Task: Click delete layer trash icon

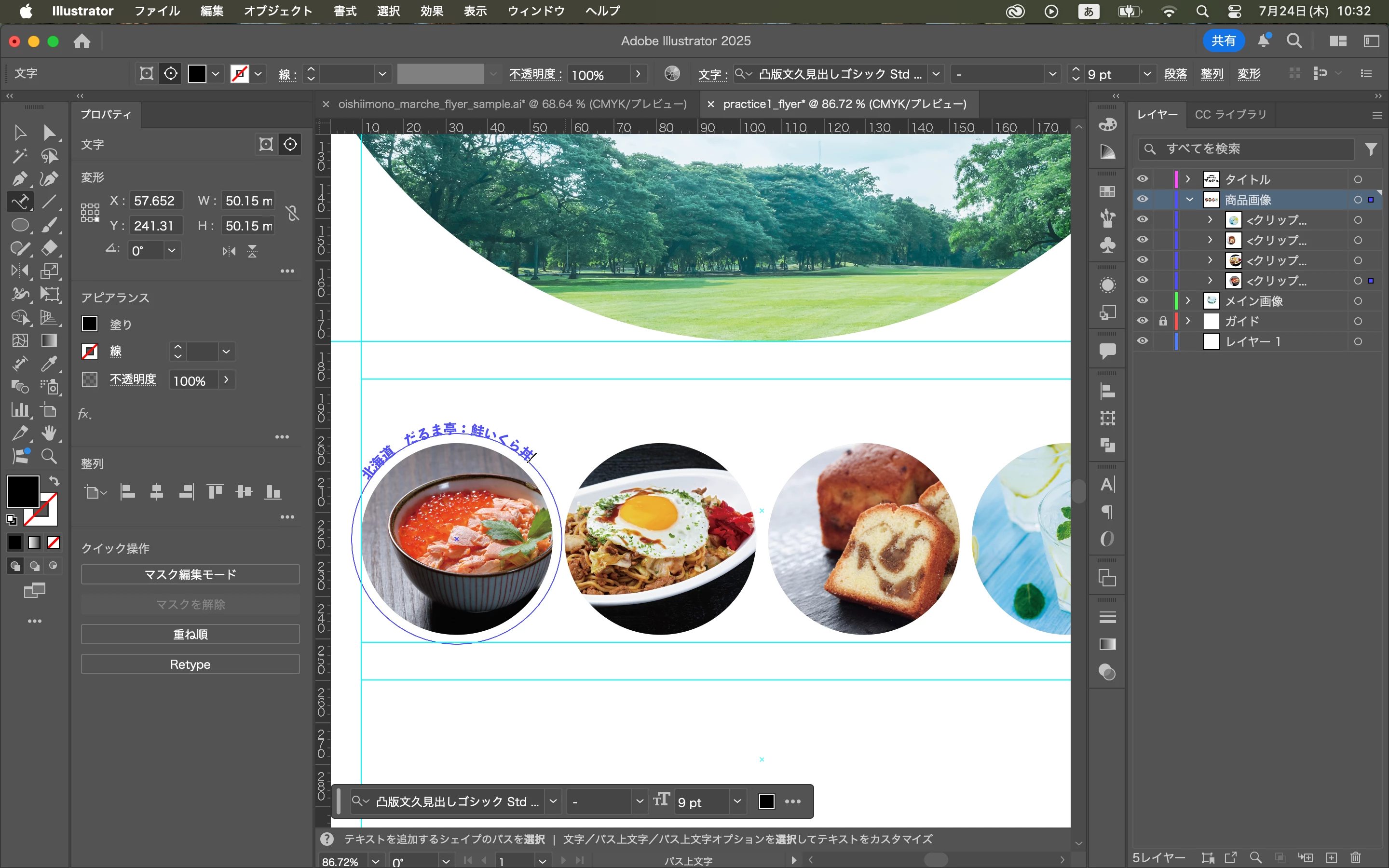Action: [x=1356, y=857]
